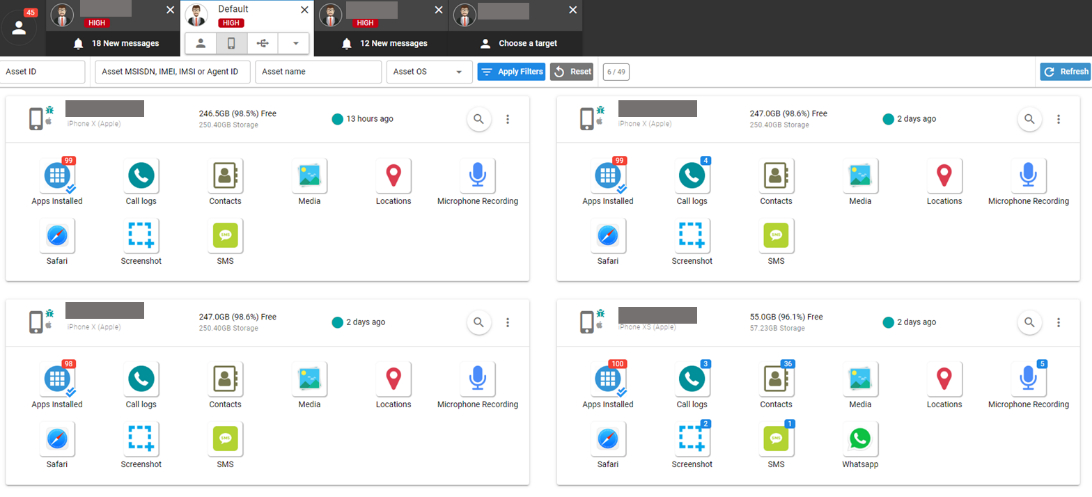
Task: Search the asset updated 13 hours ago
Action: [x=479, y=119]
